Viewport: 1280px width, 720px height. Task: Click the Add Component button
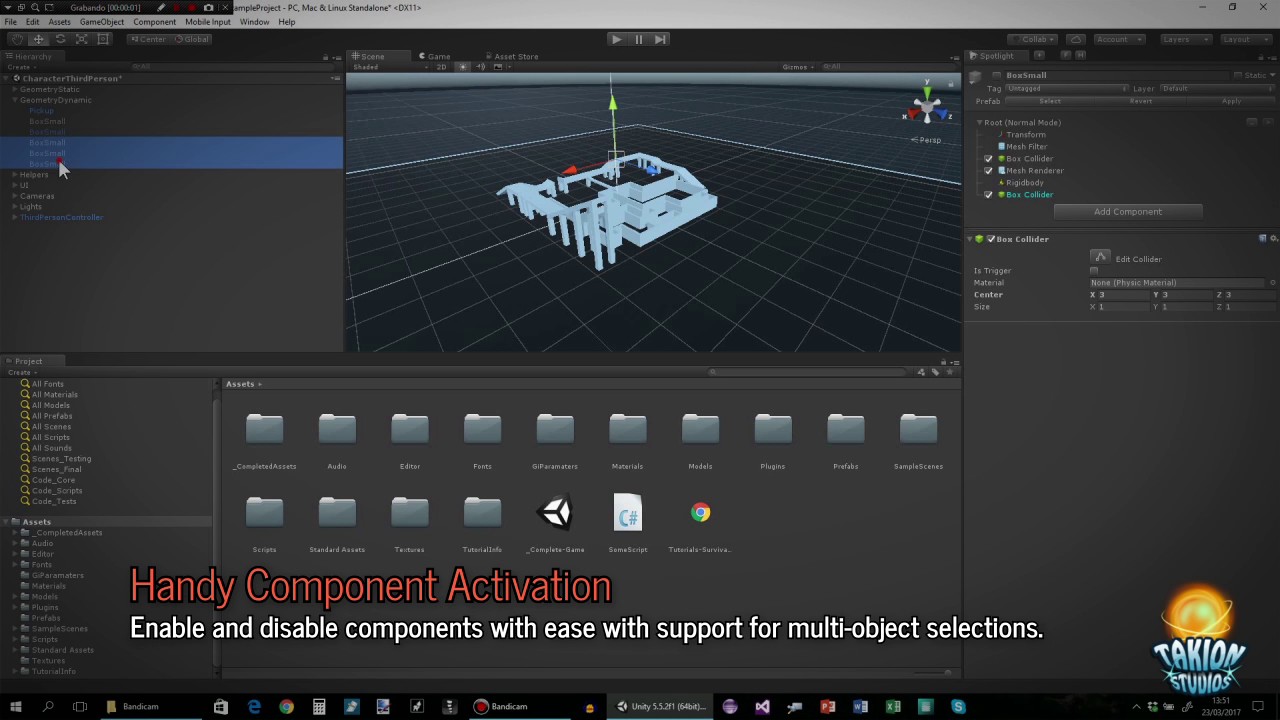pyautogui.click(x=1128, y=211)
